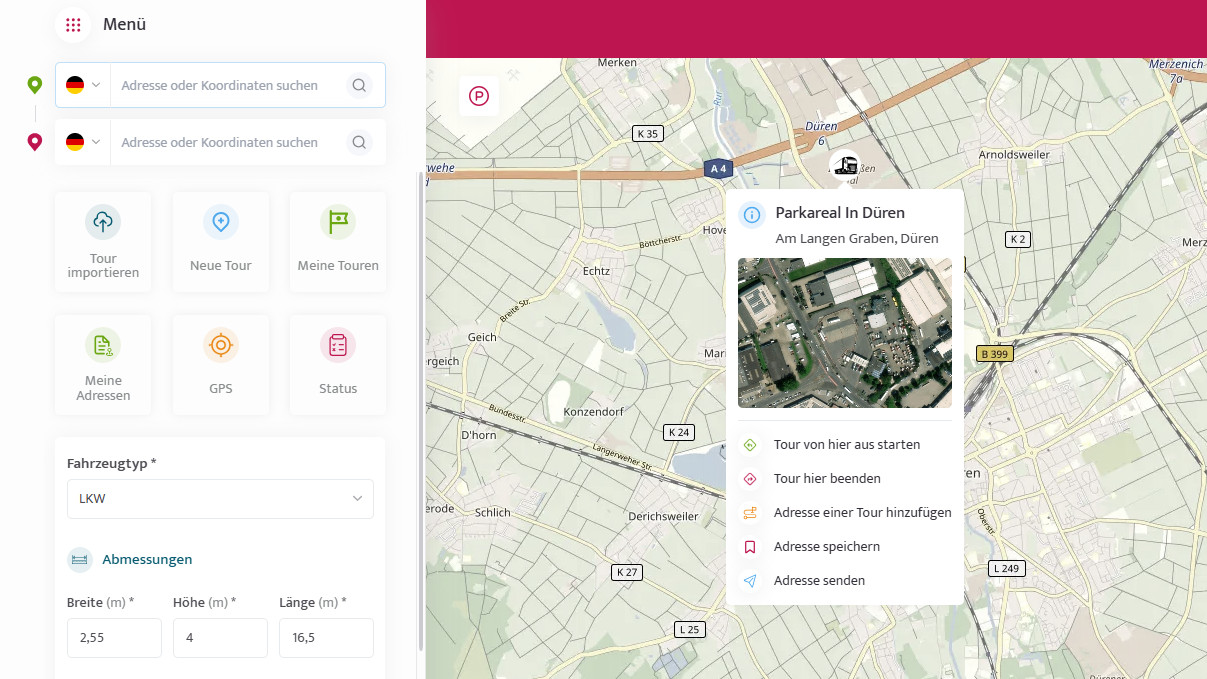Click the red destination location pin
The width and height of the screenshot is (1207, 679).
35,142
